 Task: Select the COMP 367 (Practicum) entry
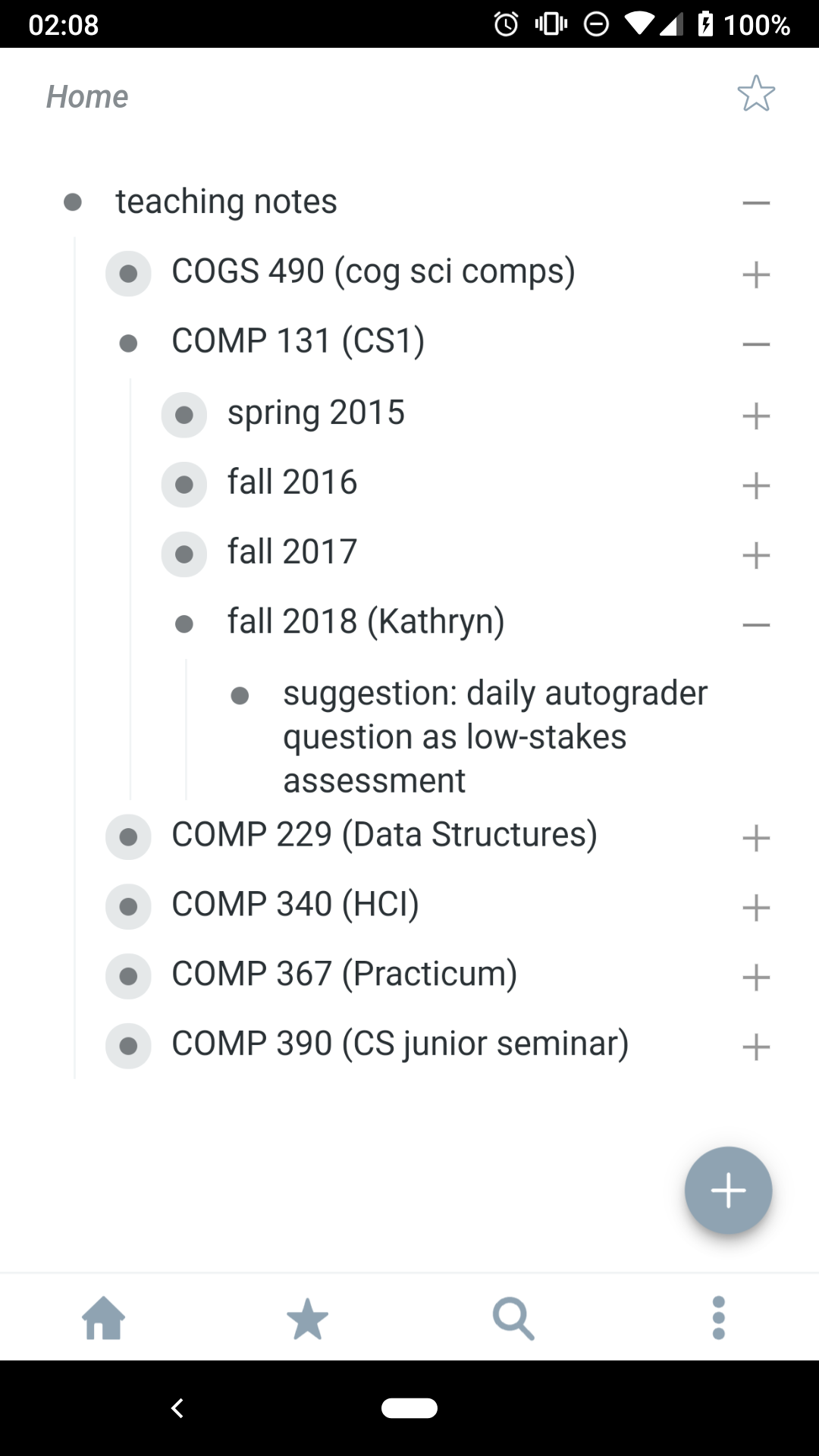tap(344, 974)
